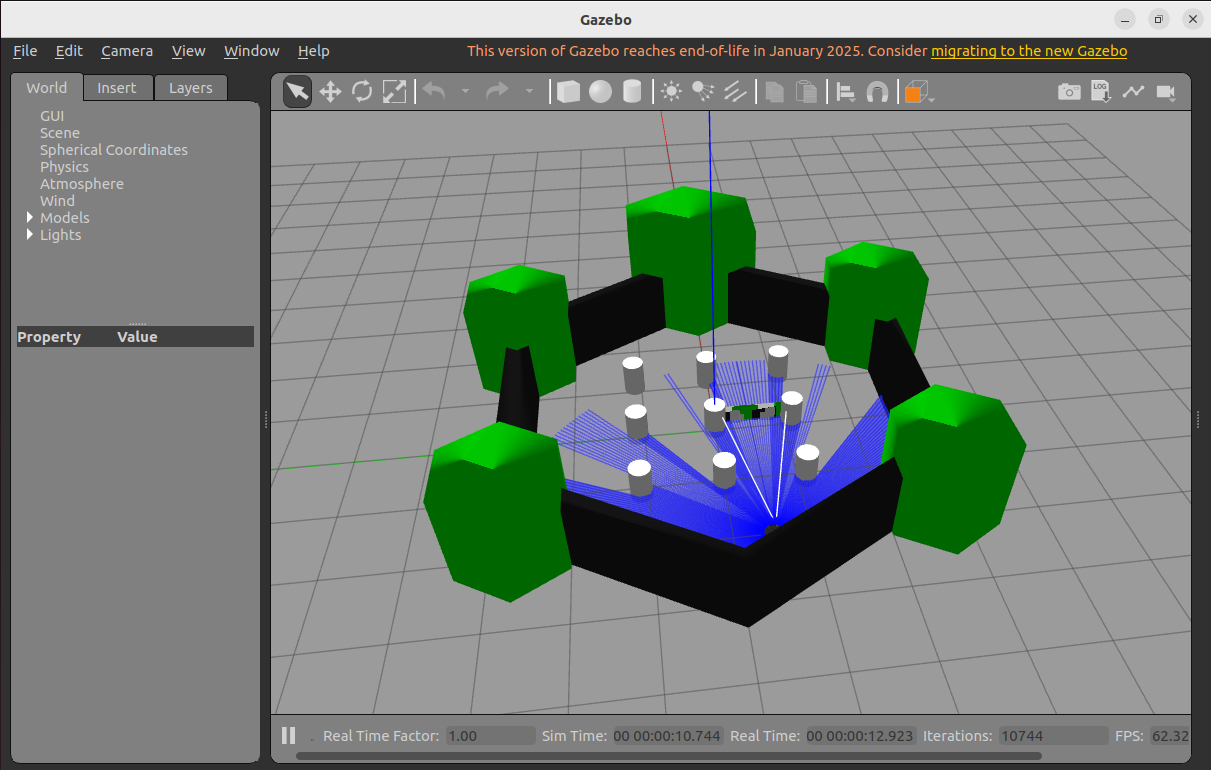The height and width of the screenshot is (770, 1211).
Task: Add a spot light
Action: (703, 91)
